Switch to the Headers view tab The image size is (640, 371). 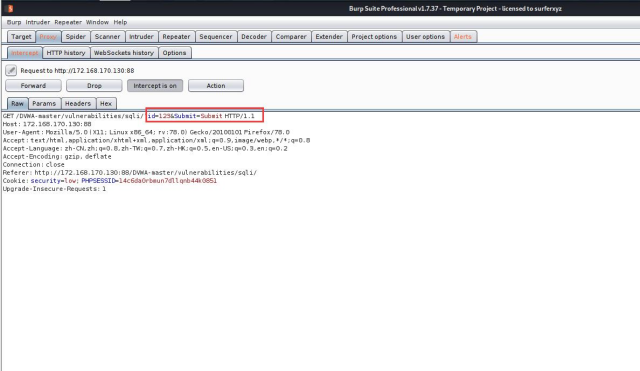coord(78,104)
